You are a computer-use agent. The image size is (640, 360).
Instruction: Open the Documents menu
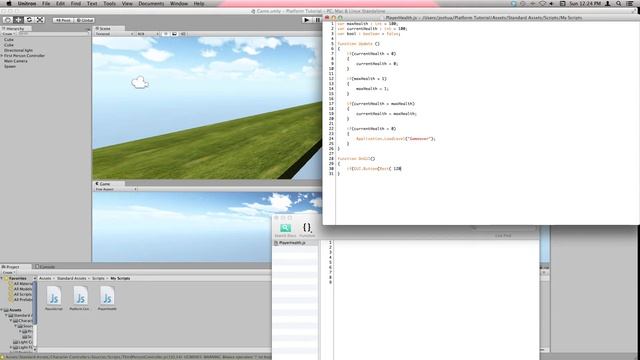click(x=151, y=3)
